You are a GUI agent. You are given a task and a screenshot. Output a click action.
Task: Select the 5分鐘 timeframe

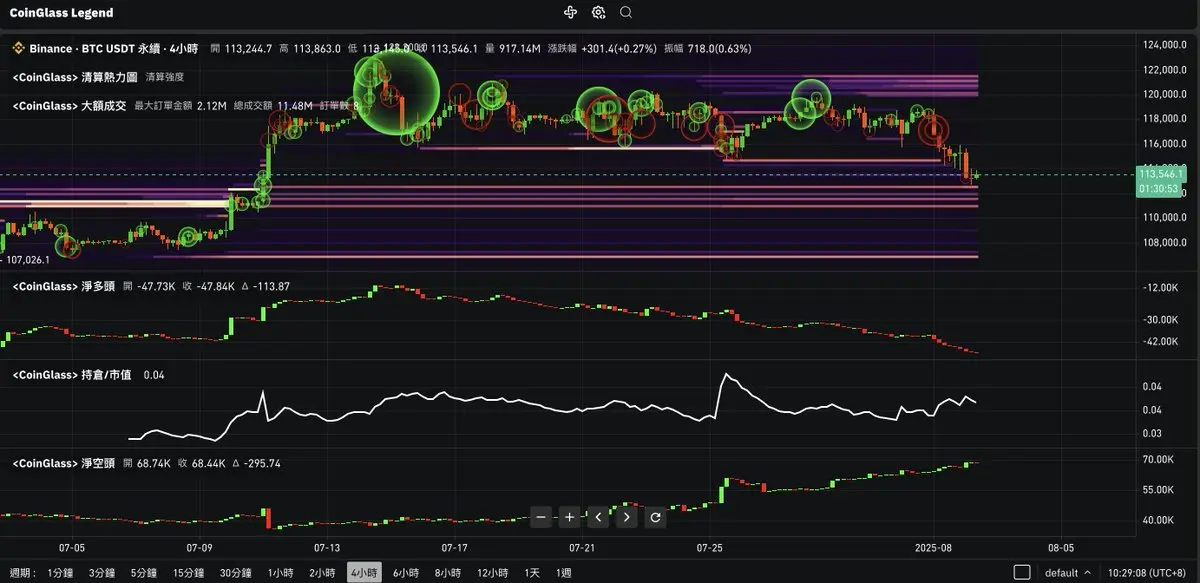click(144, 573)
